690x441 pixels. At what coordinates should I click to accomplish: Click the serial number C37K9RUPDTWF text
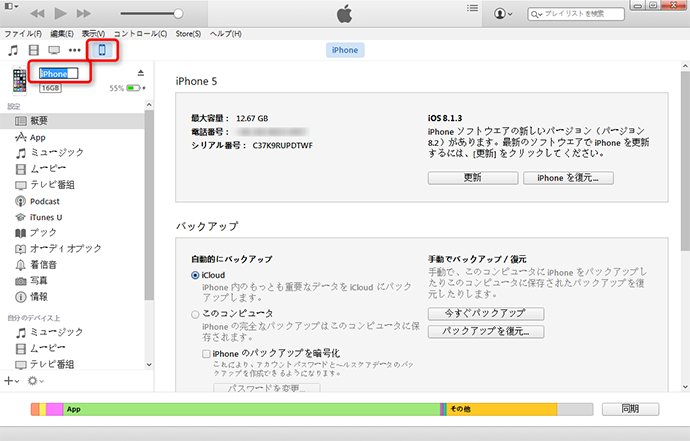[283, 146]
